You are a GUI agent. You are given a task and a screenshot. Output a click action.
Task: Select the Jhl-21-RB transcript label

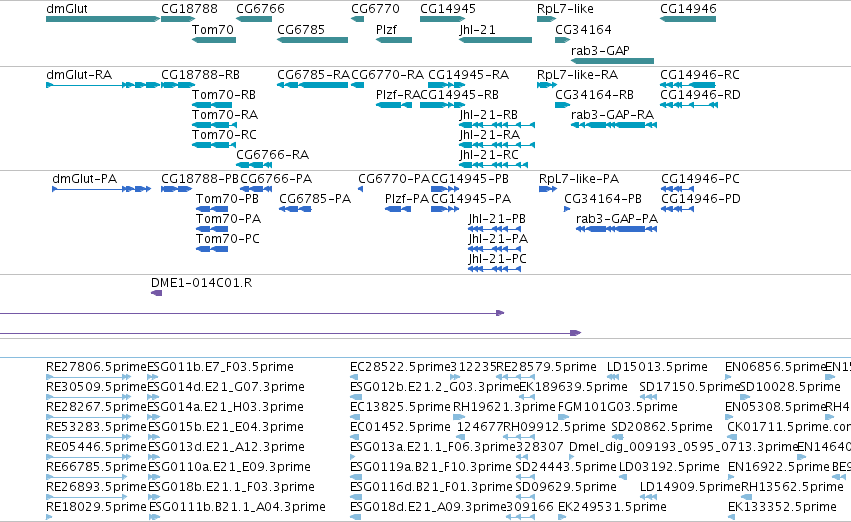point(488,114)
